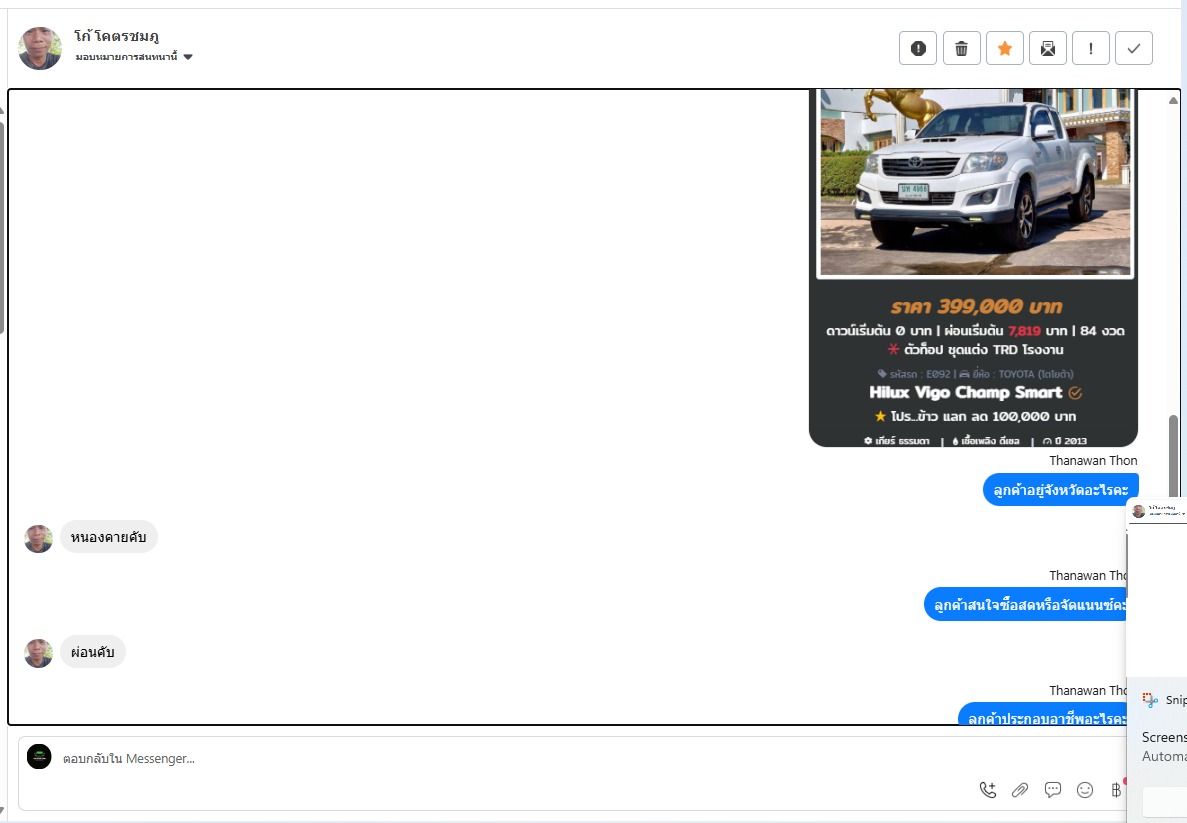Click Snipping Tool icon in notification
Viewport: 1187px width, 823px height.
tap(1150, 700)
